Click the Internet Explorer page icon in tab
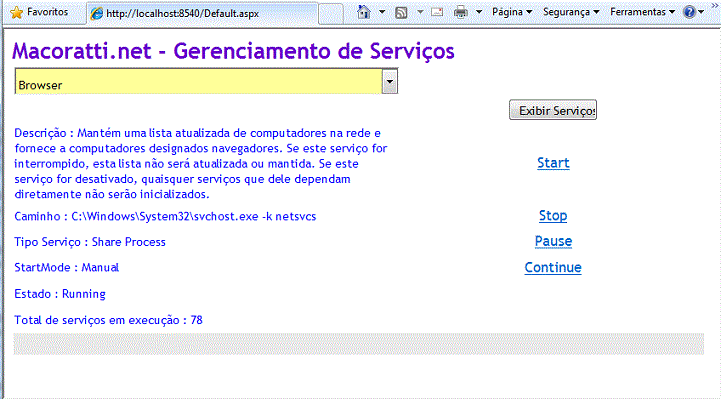The height and width of the screenshot is (399, 721). (96, 14)
